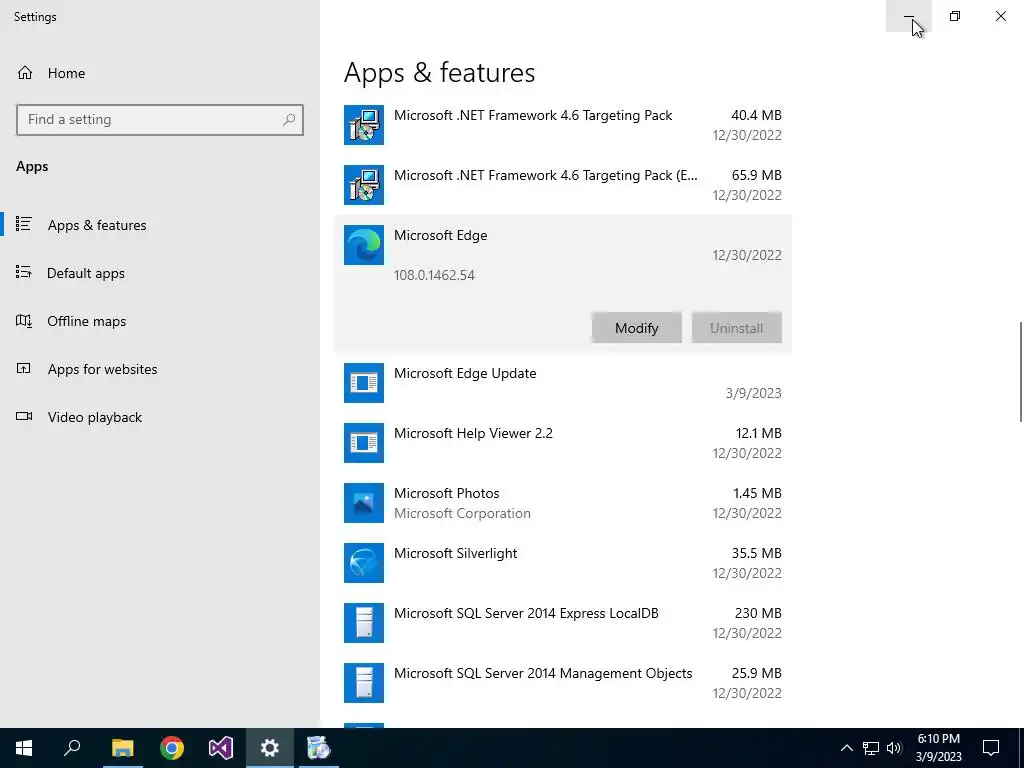The image size is (1024, 768).
Task: Click the search magnifier in Find a setting
Action: tap(289, 120)
